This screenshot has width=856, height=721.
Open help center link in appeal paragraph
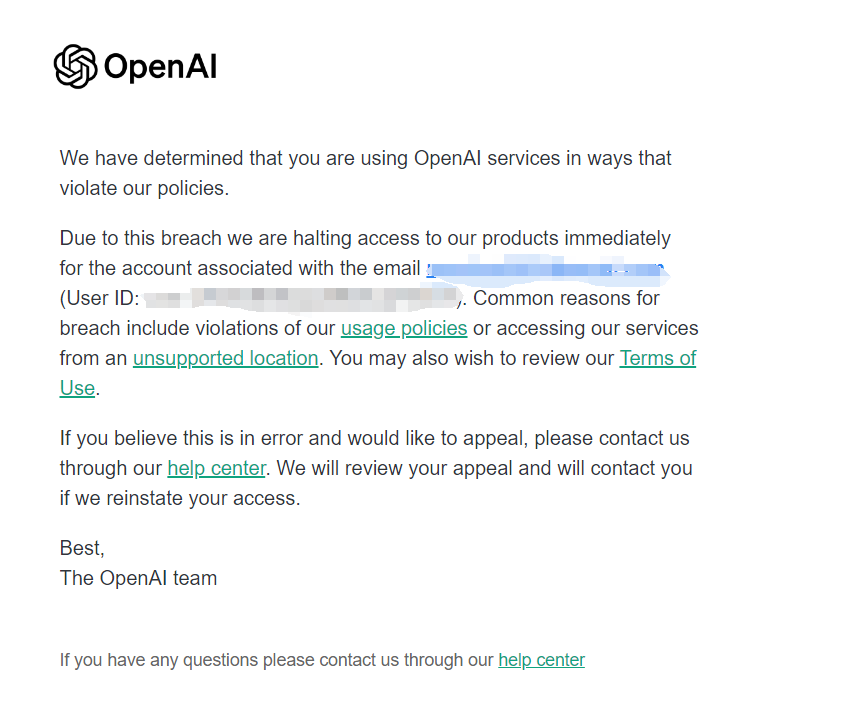[216, 468]
